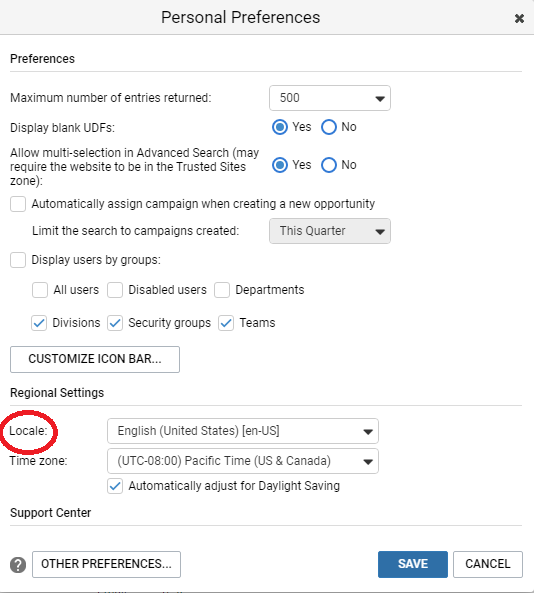Click the help question mark icon
534x593 pixels.
coord(18,565)
